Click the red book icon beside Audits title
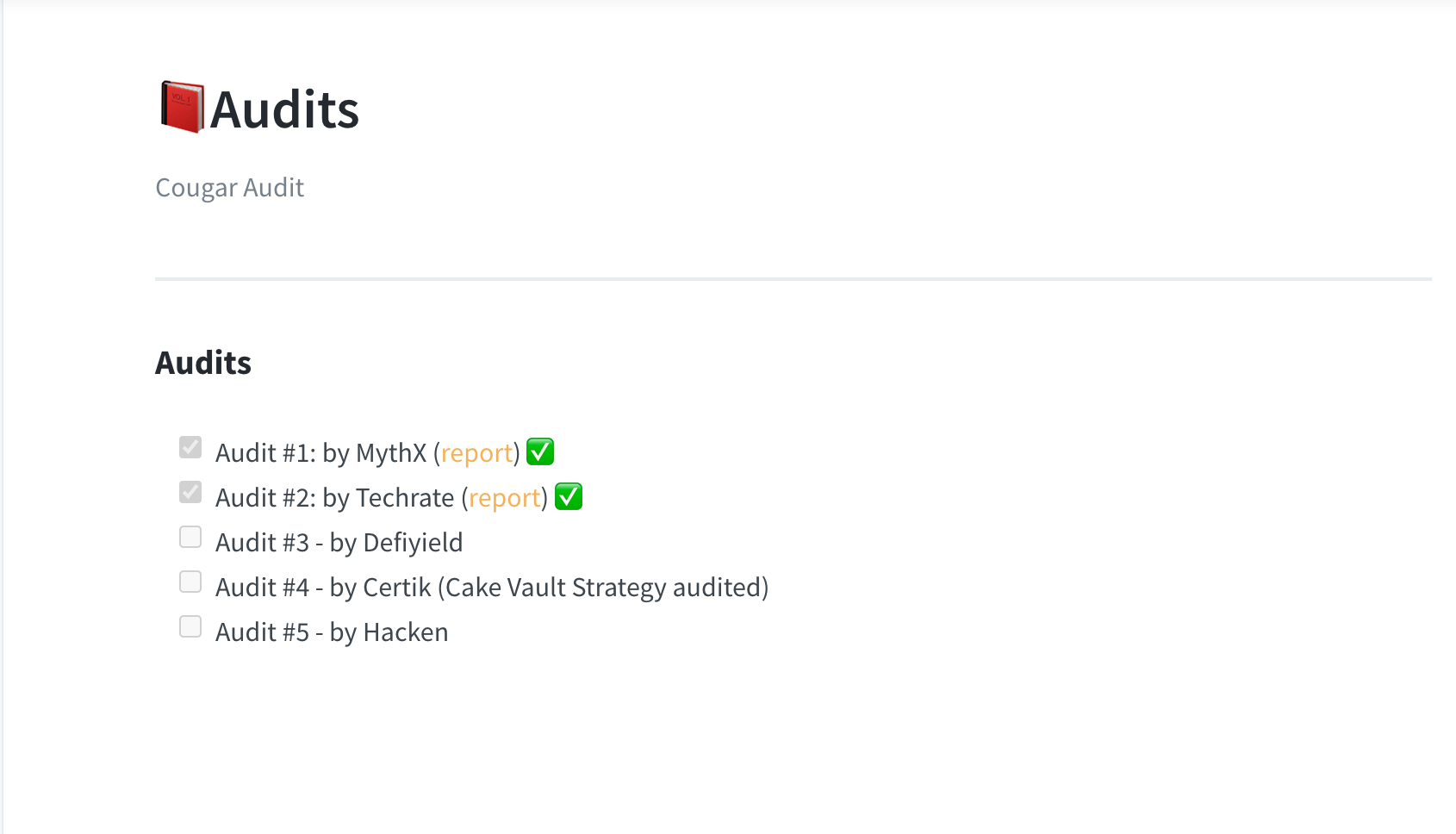The width and height of the screenshot is (1456, 834). [x=182, y=108]
